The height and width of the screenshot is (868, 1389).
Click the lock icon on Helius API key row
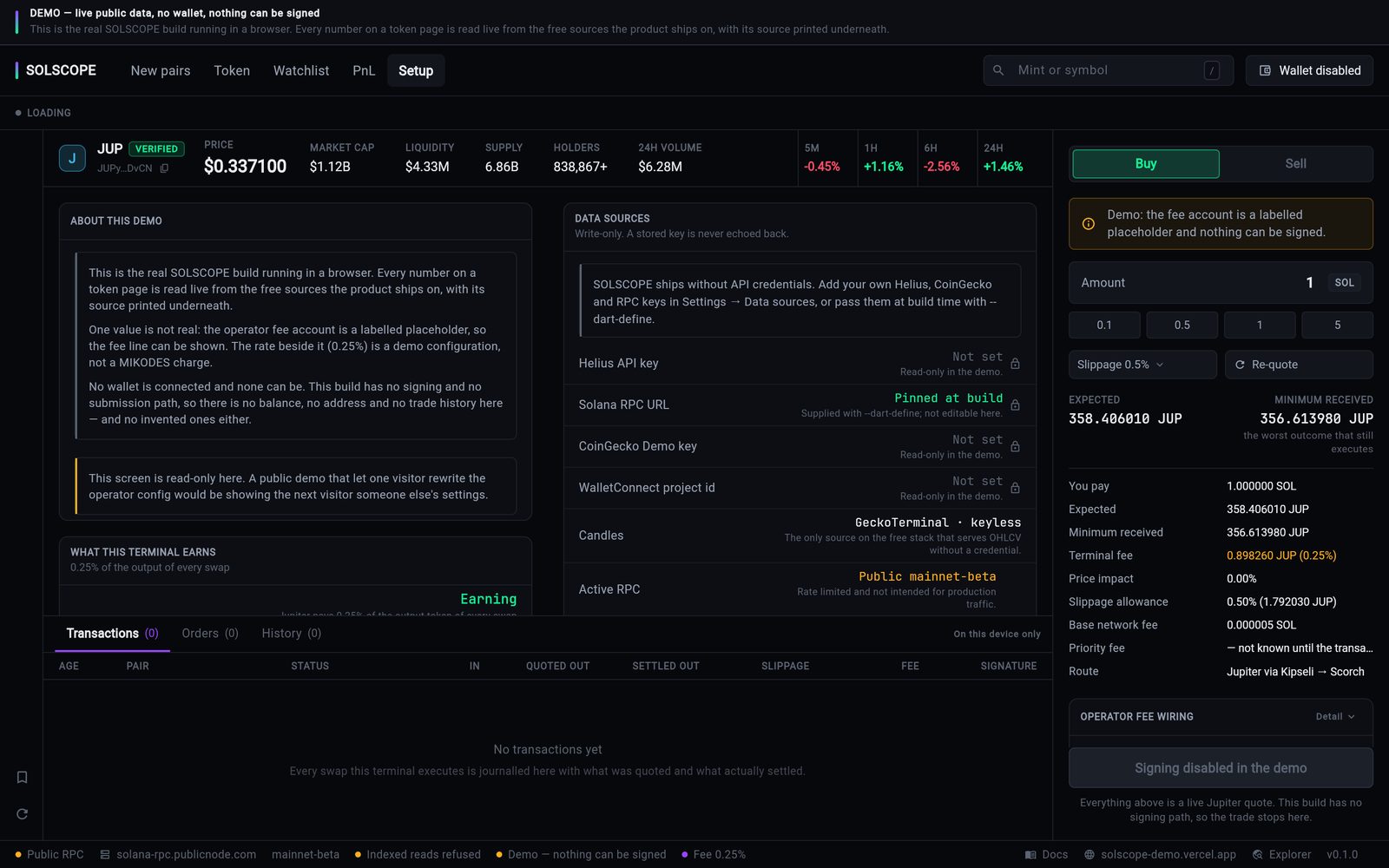[1015, 364]
